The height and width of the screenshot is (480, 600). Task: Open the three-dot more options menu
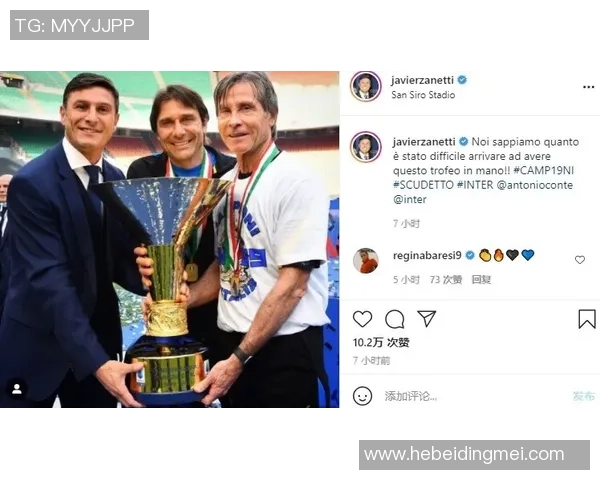point(588,87)
